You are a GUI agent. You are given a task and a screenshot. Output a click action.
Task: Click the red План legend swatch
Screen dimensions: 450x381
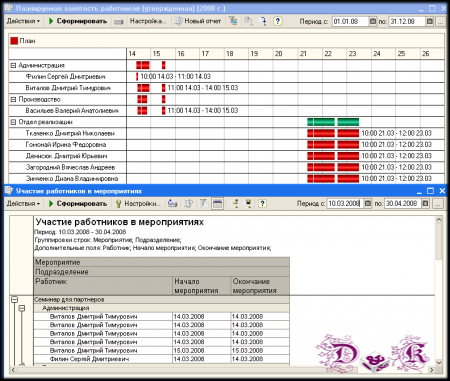click(14, 41)
